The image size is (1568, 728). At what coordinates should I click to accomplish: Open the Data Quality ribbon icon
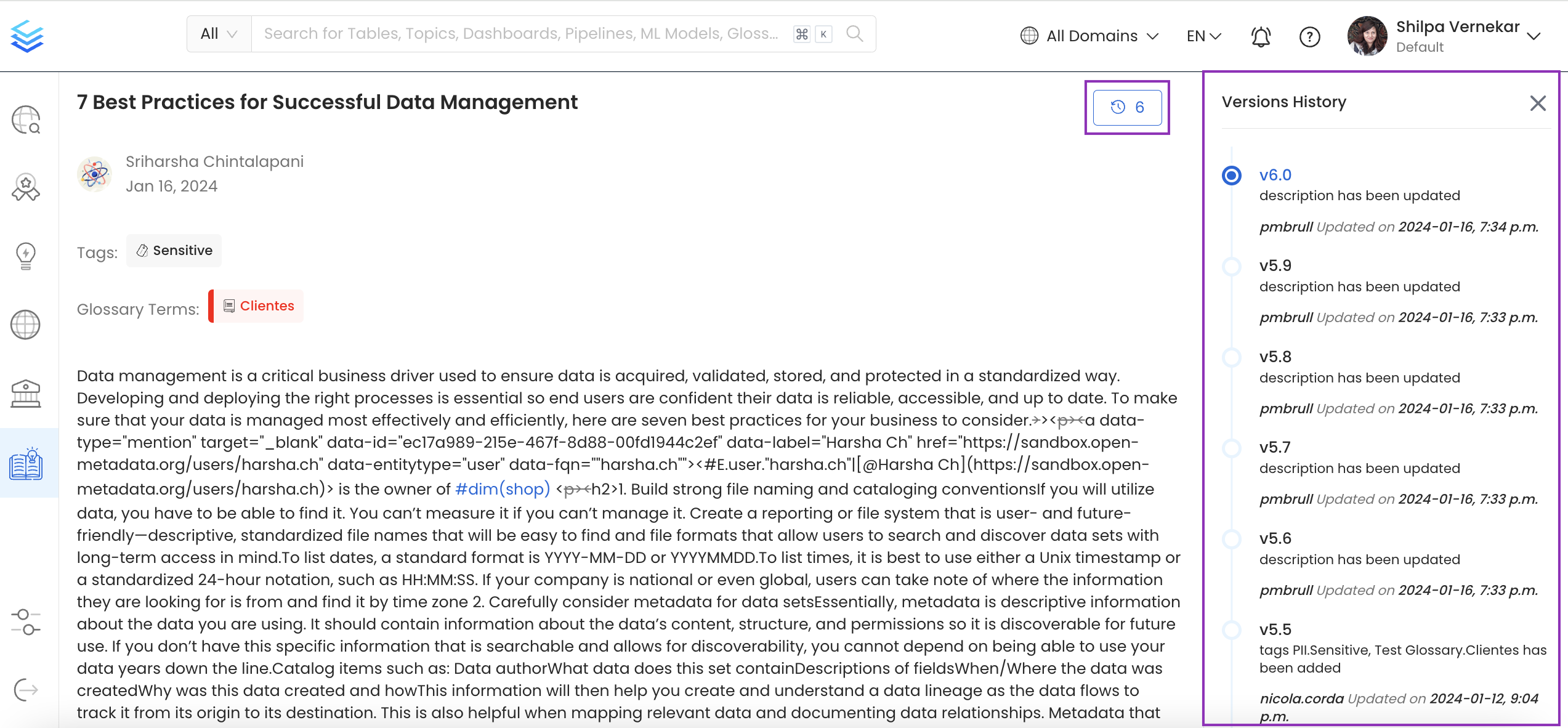(x=26, y=187)
